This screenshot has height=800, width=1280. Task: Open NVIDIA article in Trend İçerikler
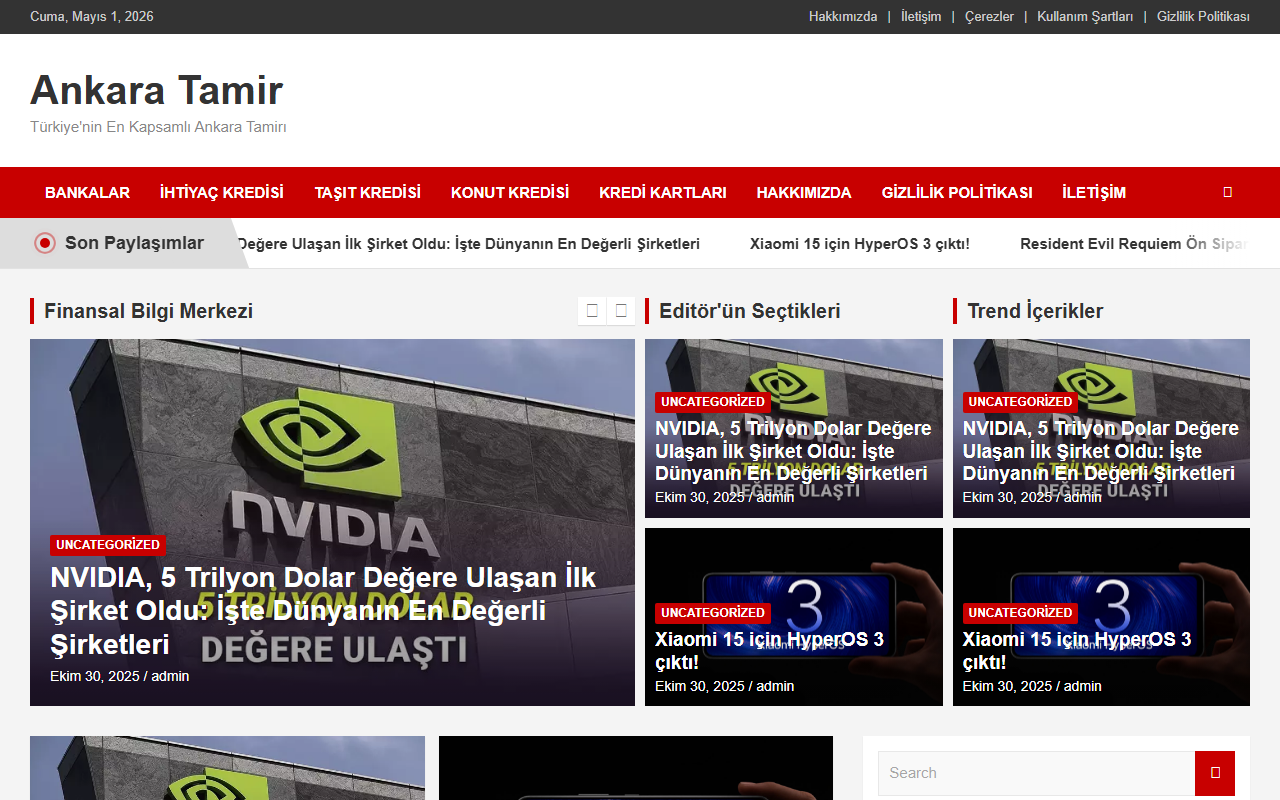click(x=1101, y=451)
